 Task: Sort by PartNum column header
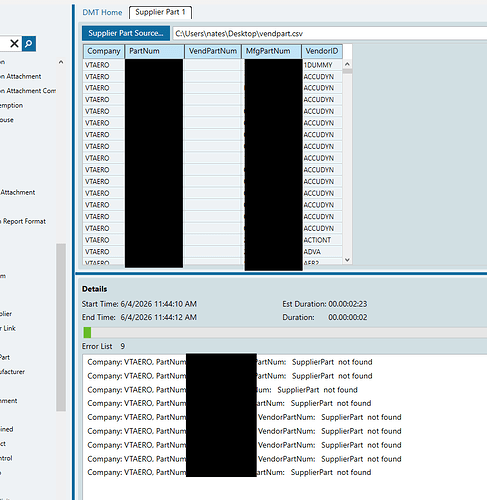pos(154,51)
